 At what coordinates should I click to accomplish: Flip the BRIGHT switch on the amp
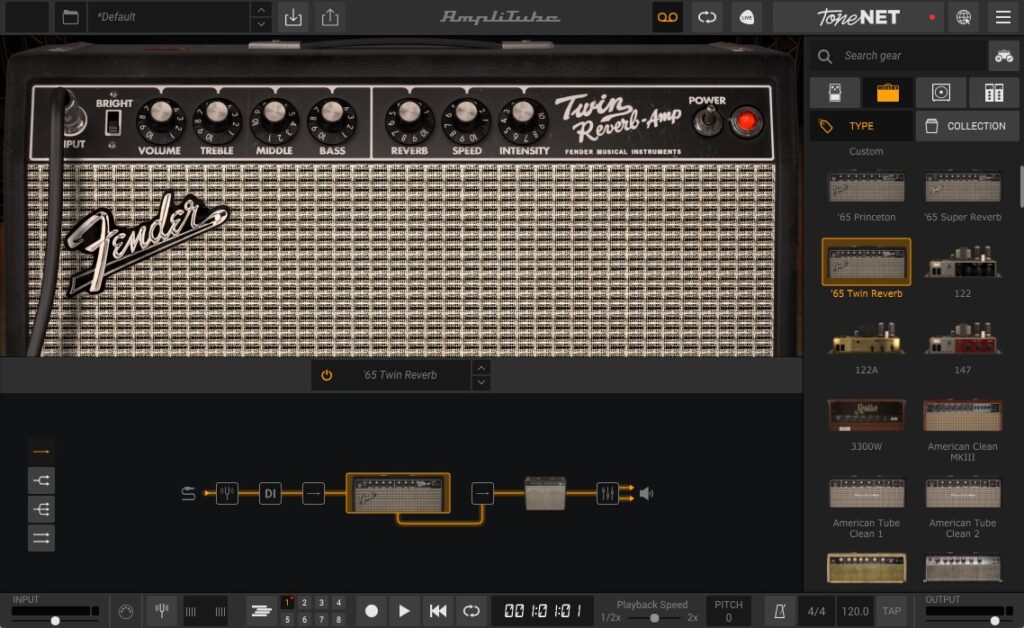(x=114, y=123)
